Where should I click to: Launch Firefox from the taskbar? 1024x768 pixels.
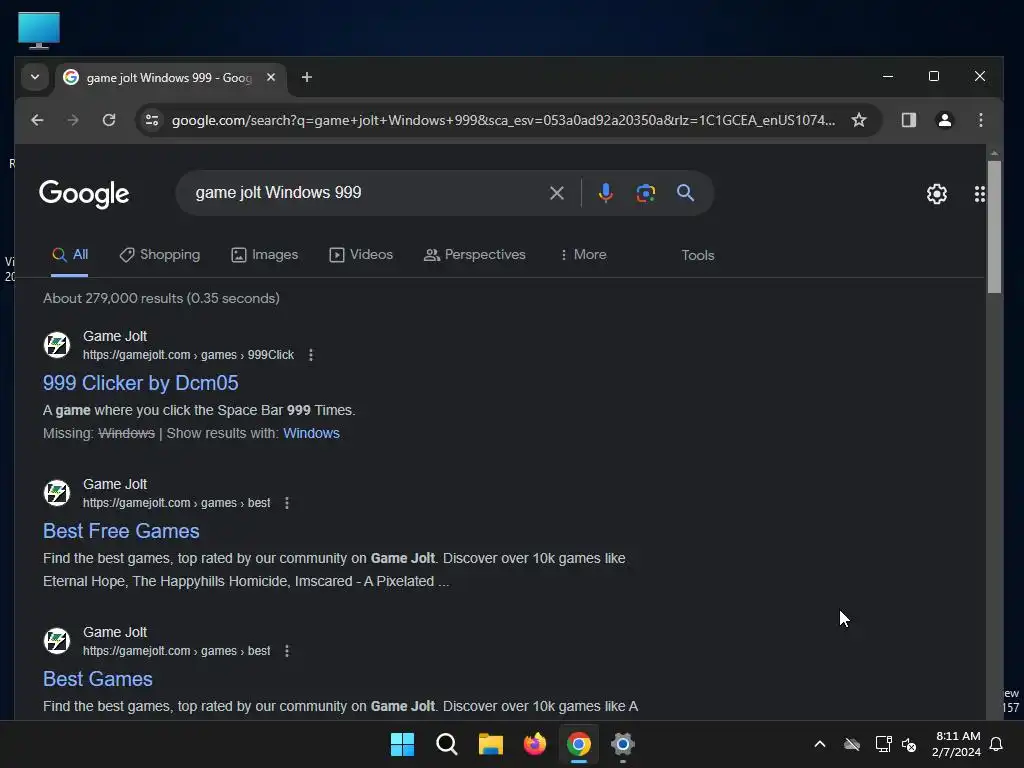click(535, 744)
